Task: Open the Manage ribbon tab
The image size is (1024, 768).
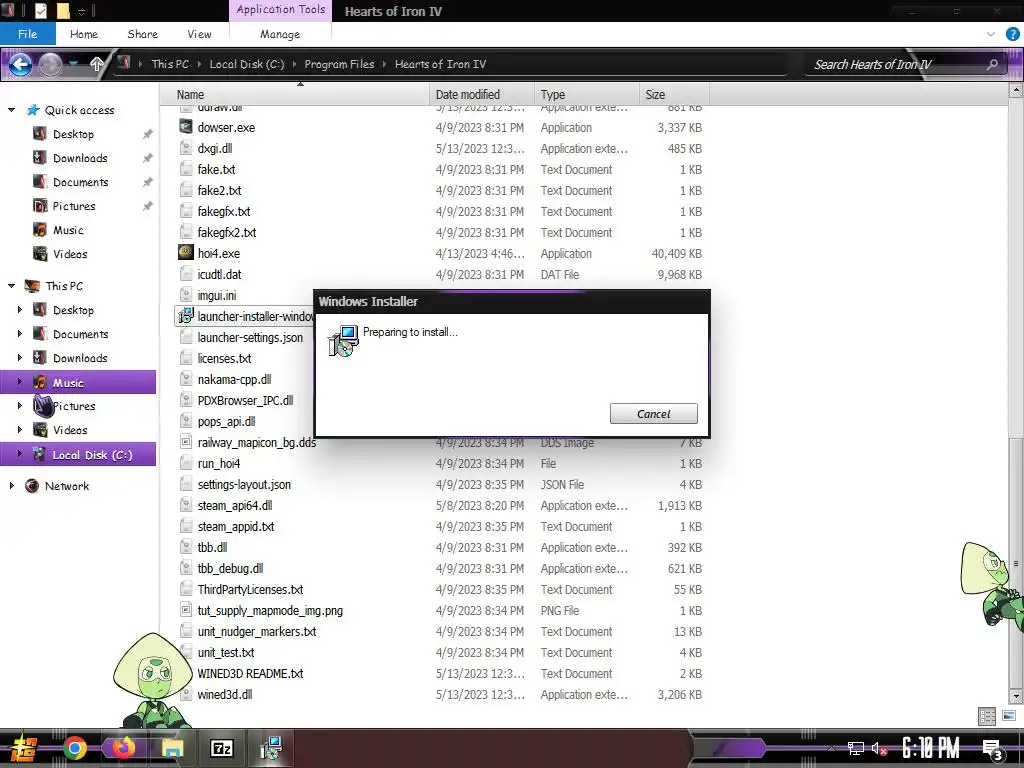Action: (x=280, y=34)
